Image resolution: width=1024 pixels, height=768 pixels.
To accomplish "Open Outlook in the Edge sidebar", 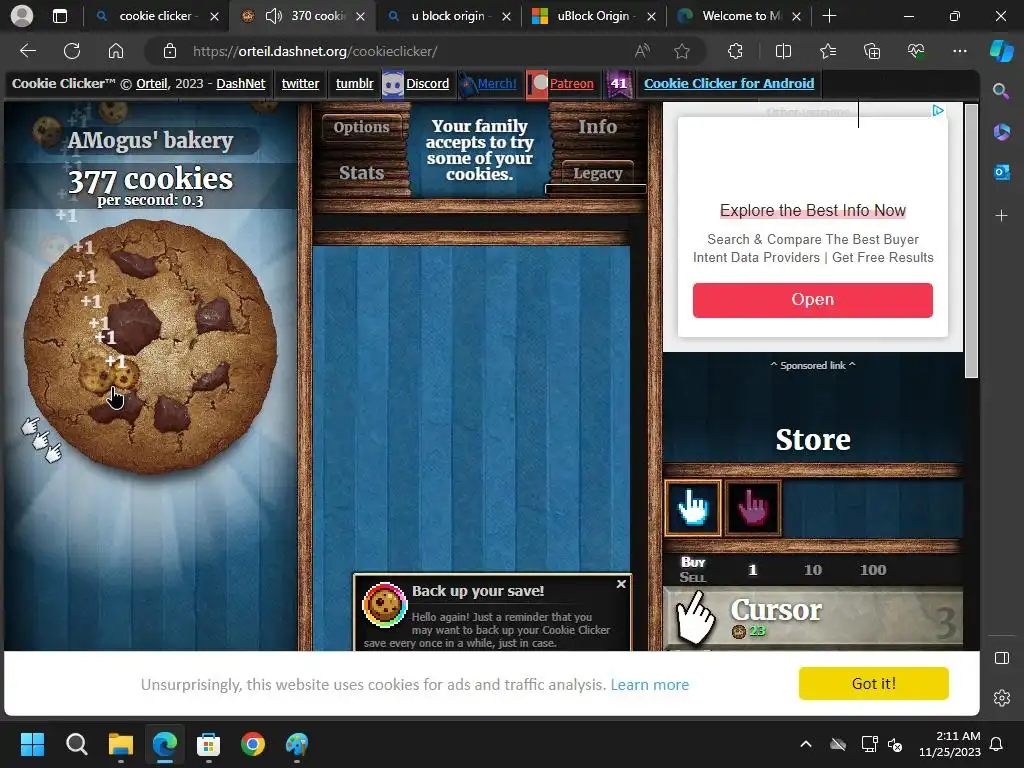I will [1001, 172].
